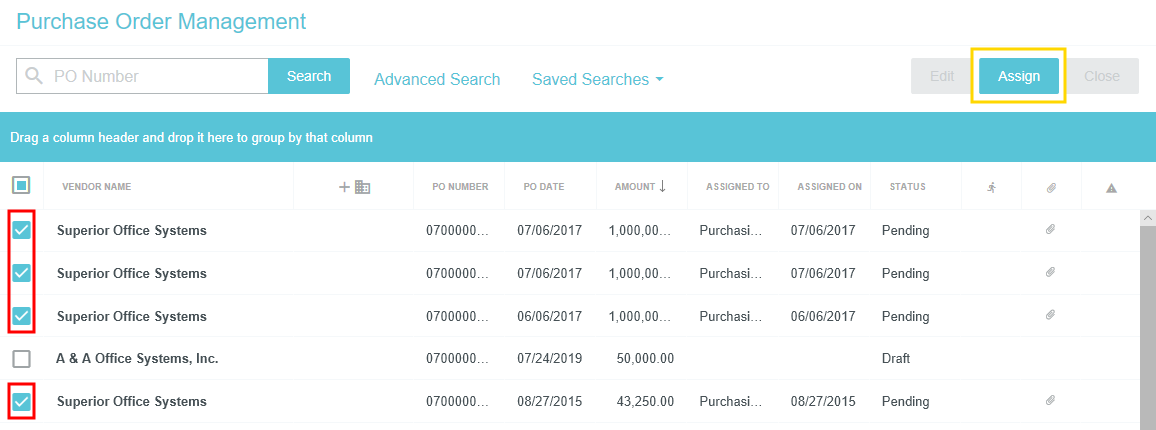Image resolution: width=1156 pixels, height=430 pixels.
Task: Sort the table by the Vendor Name header
Action: click(96, 187)
